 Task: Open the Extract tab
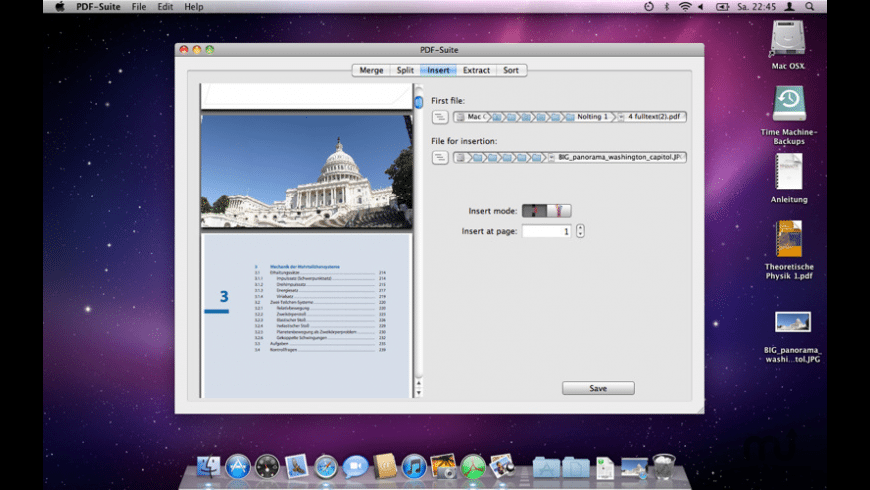coord(476,70)
